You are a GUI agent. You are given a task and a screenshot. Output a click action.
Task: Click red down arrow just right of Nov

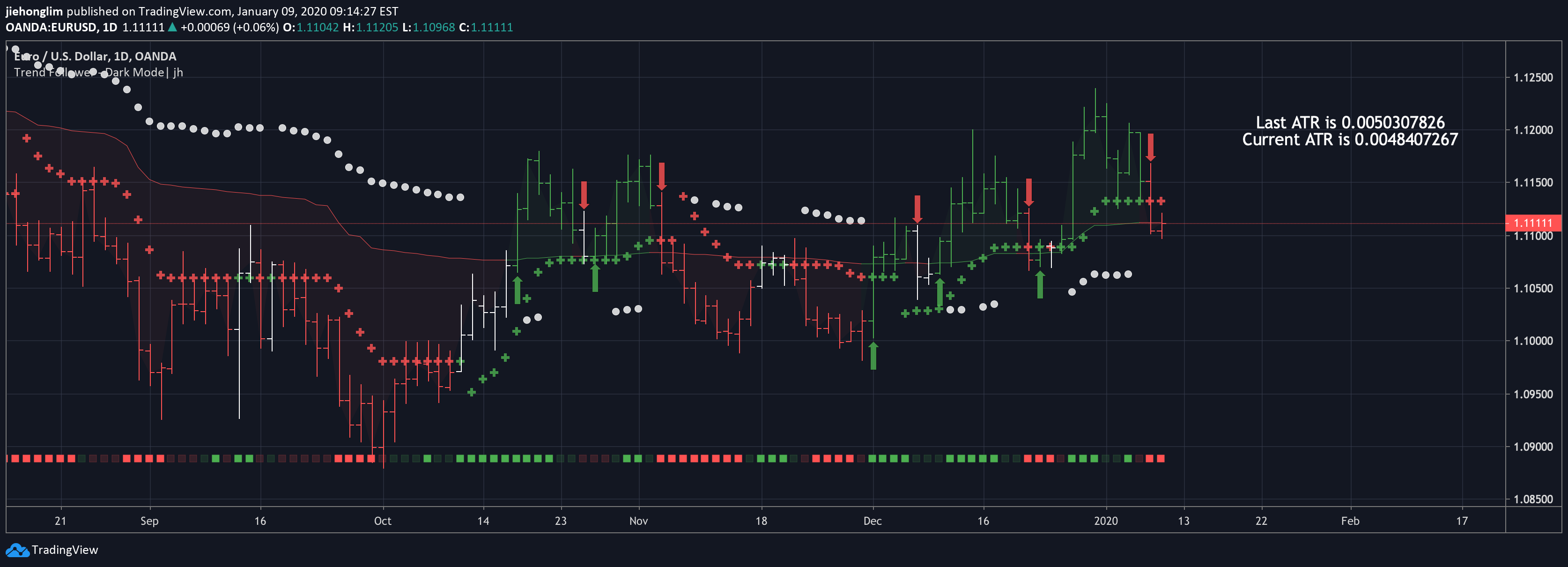662,176
